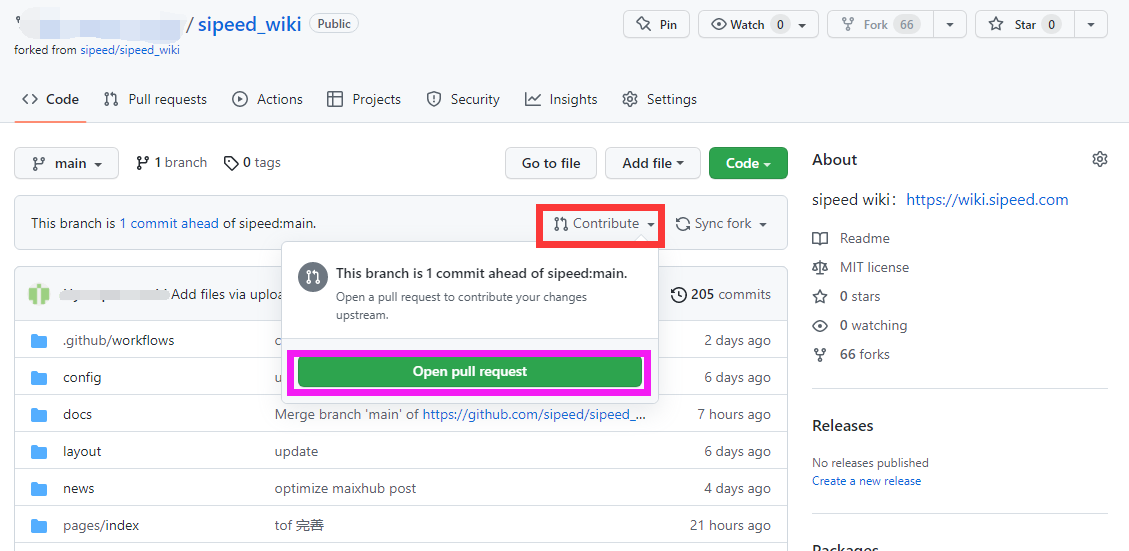1129x551 pixels.
Task: Click the green Open pull request button
Action: 469,372
